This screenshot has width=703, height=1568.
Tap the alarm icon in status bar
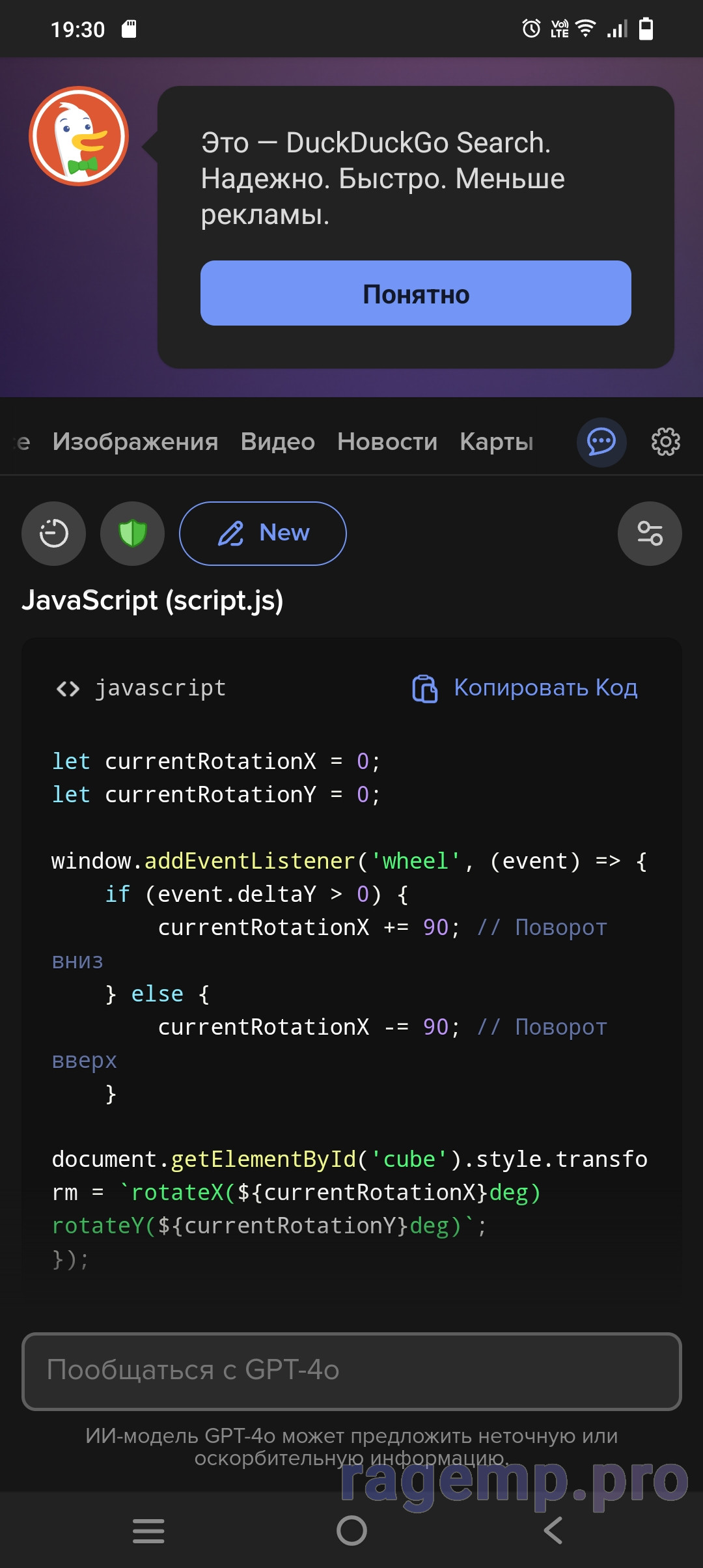coord(531,29)
